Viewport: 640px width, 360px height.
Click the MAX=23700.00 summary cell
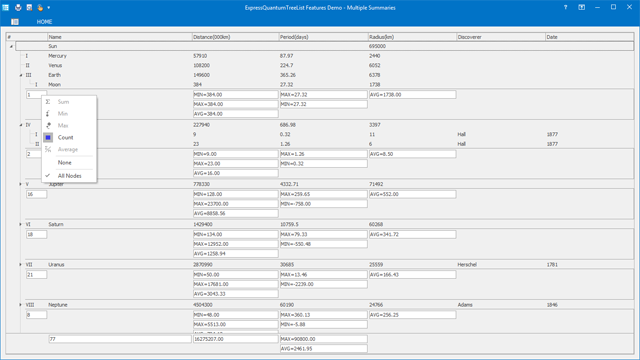pos(236,204)
